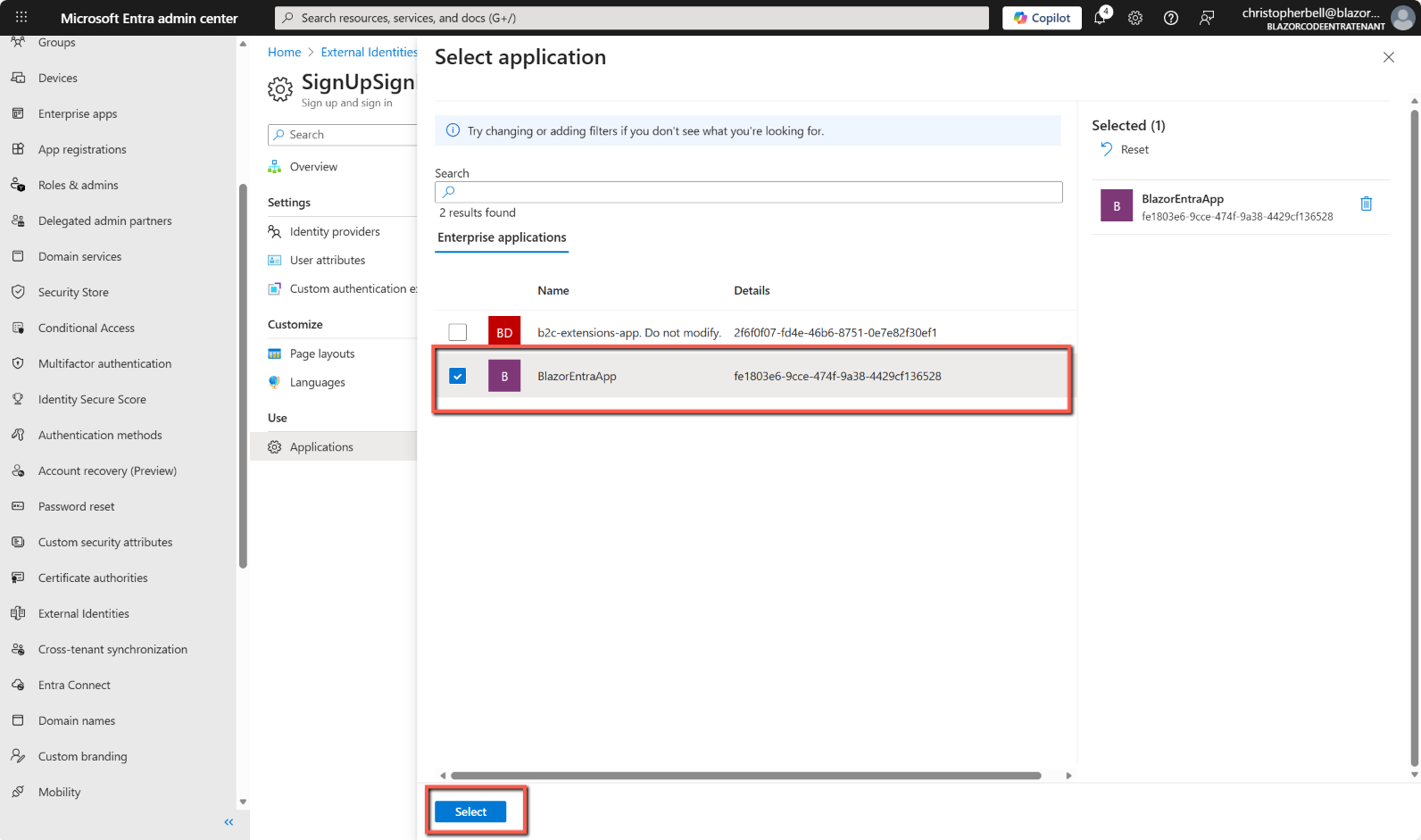The width and height of the screenshot is (1421, 840).
Task: Open the app launcher waffle icon
Action: [x=21, y=18]
